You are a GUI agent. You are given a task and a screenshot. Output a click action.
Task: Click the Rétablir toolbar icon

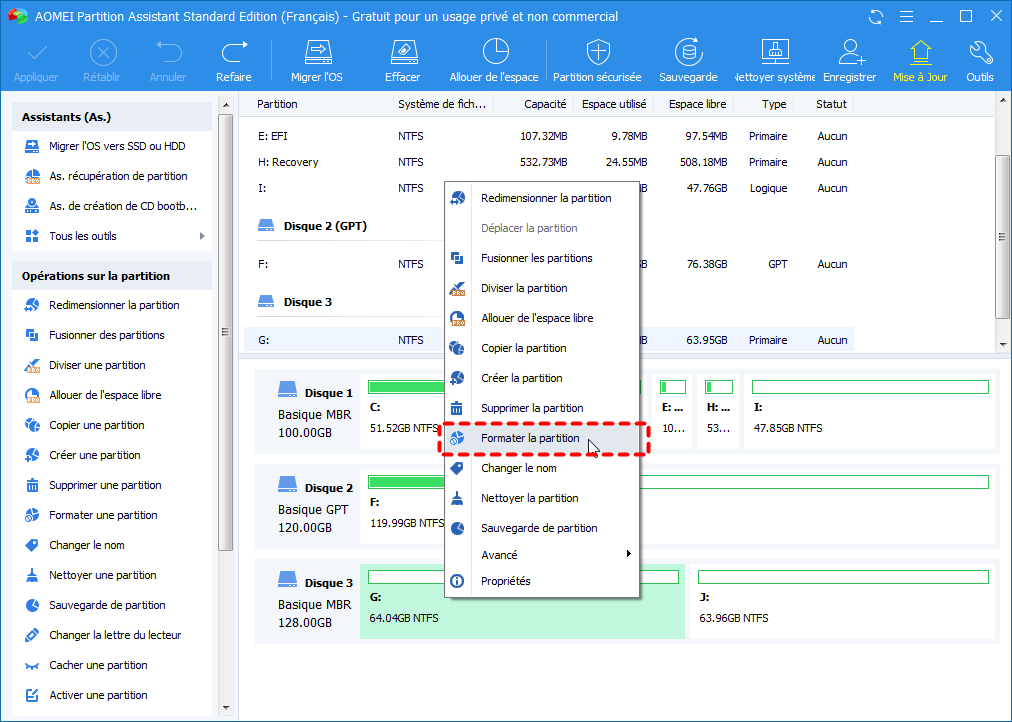point(102,62)
